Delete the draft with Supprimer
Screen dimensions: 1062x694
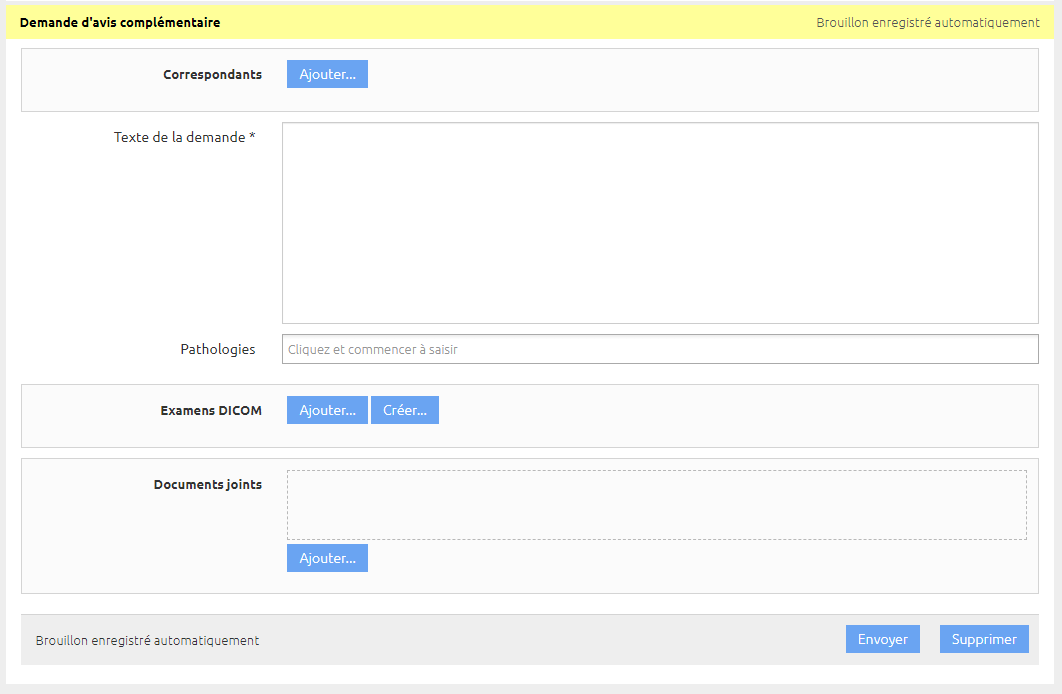click(984, 639)
